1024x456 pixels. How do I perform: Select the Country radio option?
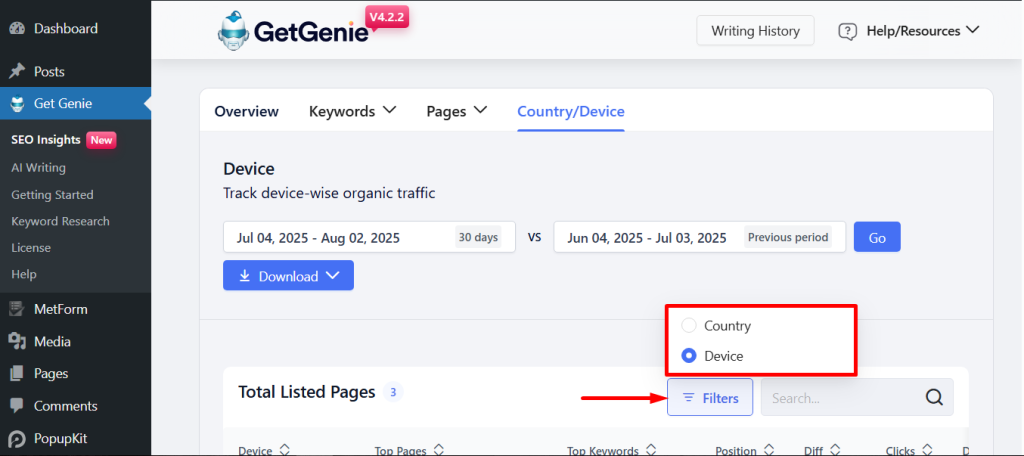point(688,325)
